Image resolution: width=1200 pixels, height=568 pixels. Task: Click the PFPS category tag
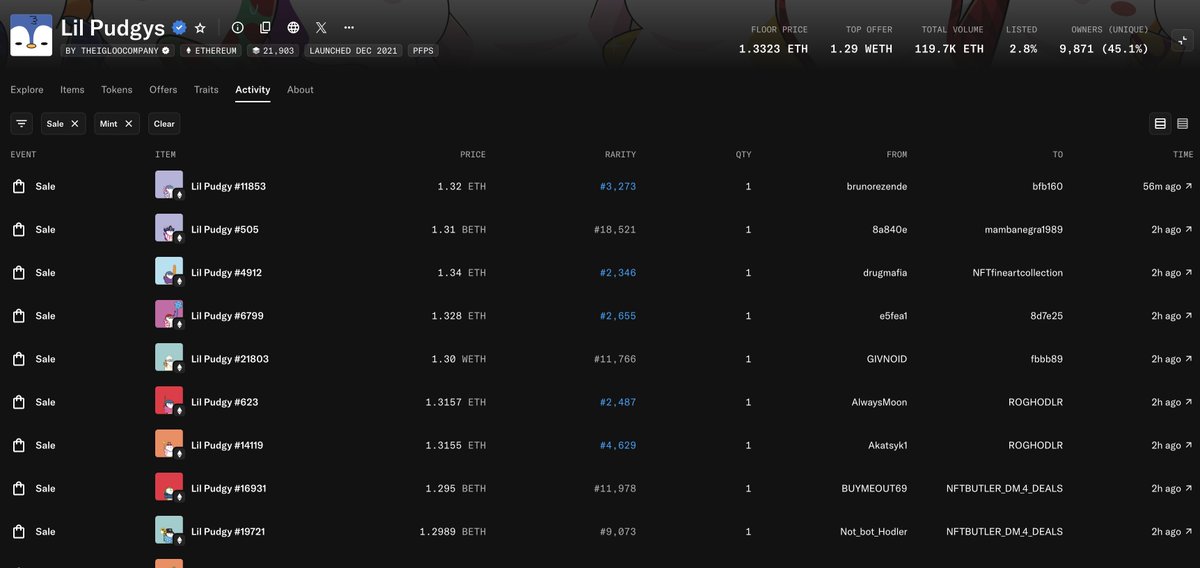pos(423,50)
